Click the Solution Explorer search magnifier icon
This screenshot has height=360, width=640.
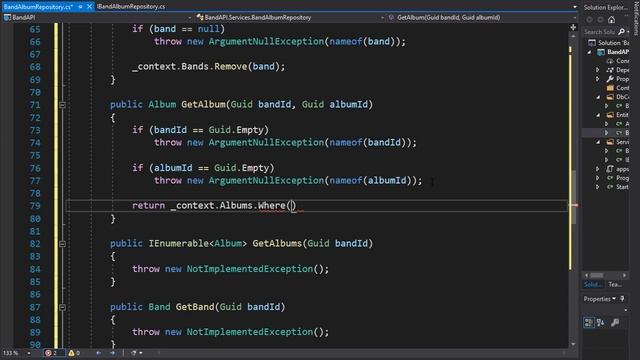coord(621,32)
